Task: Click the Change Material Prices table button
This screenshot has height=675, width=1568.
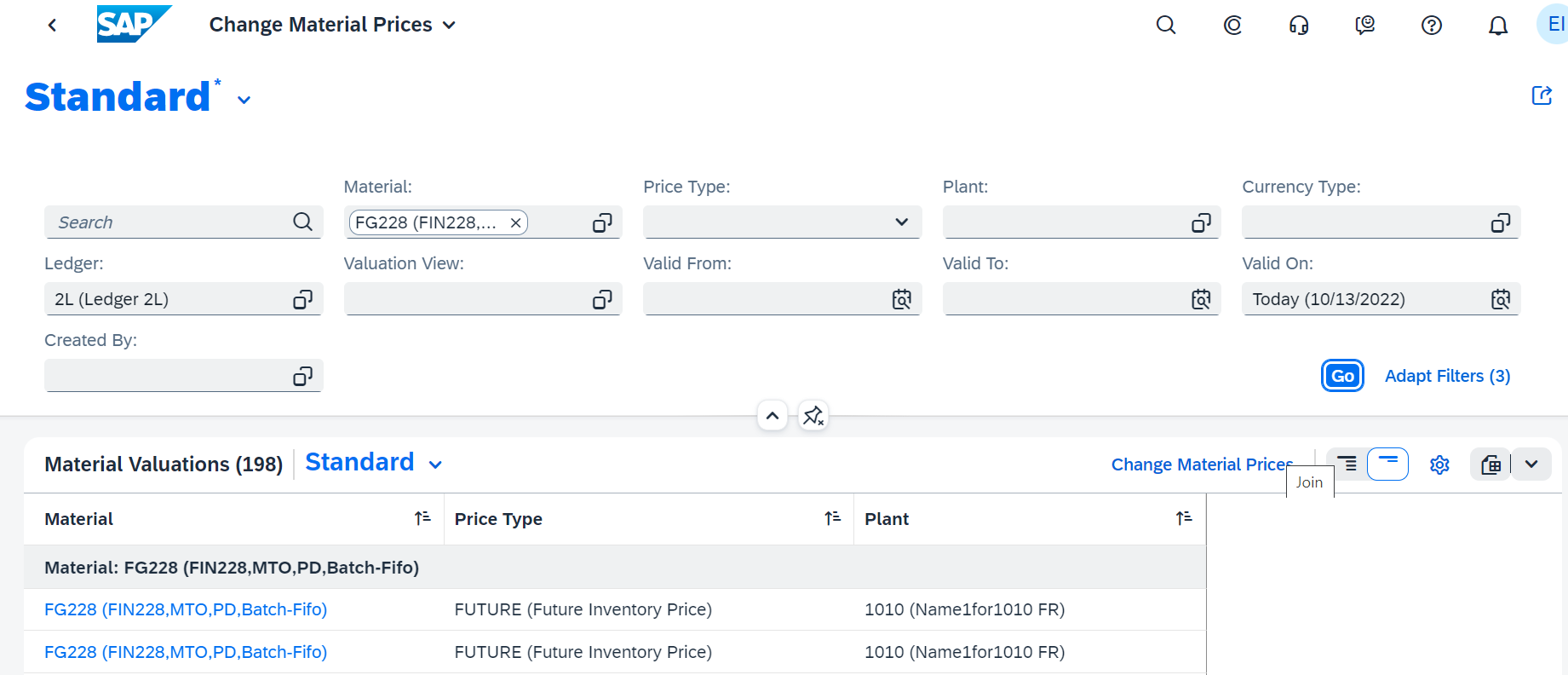Action: click(1202, 464)
